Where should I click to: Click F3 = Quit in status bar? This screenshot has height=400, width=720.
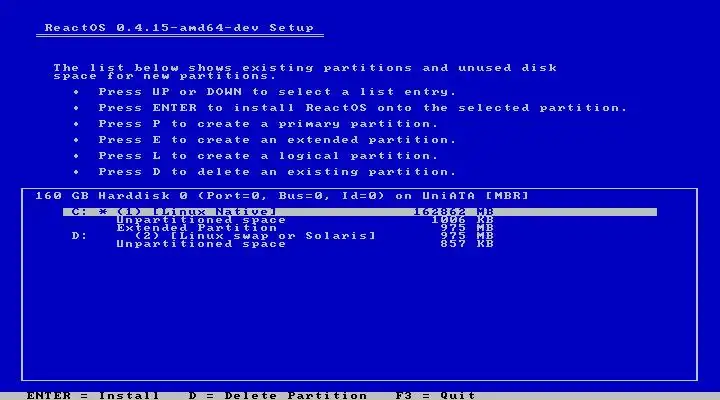pyautogui.click(x=435, y=395)
